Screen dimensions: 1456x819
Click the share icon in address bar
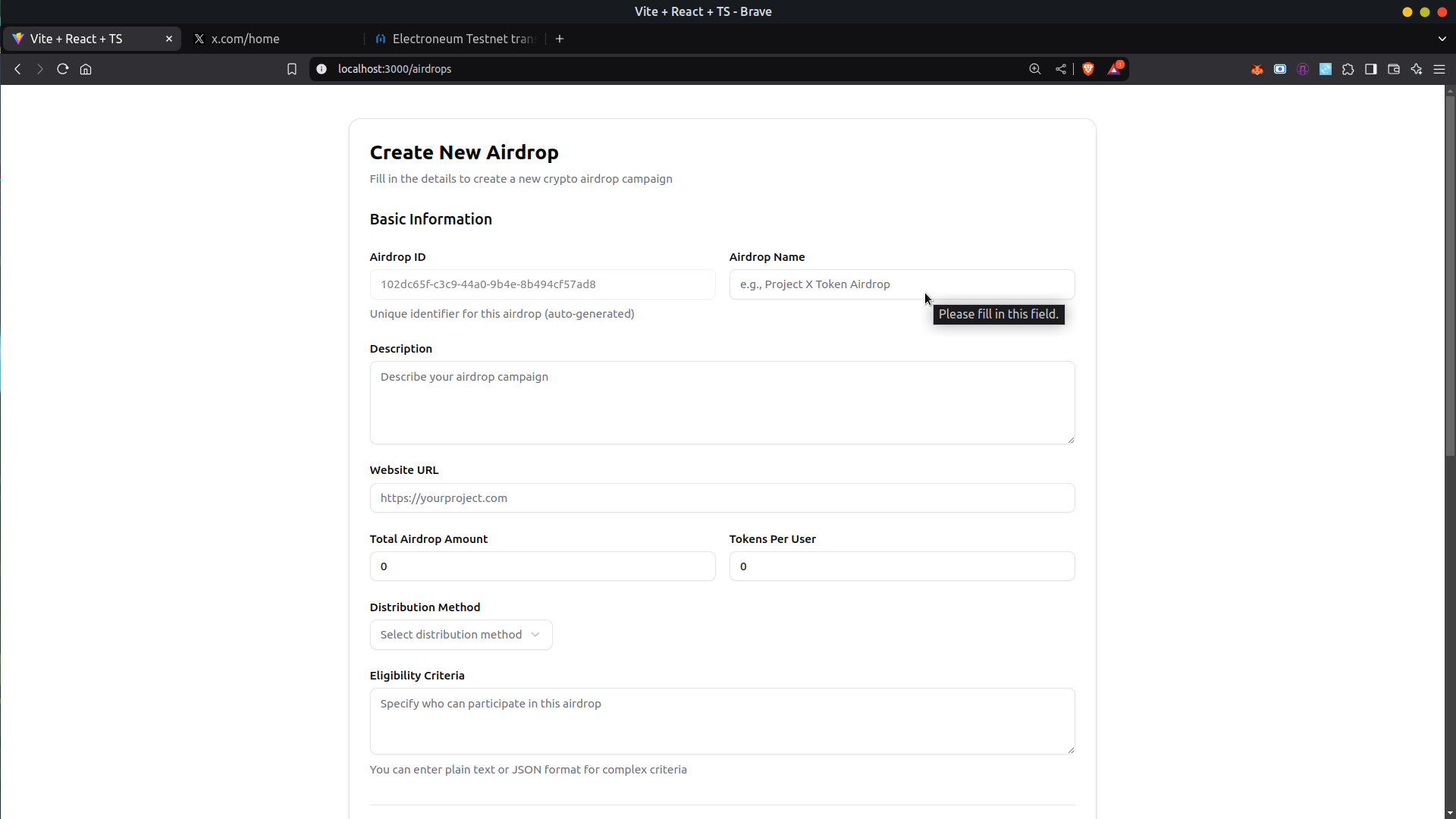coord(1061,69)
